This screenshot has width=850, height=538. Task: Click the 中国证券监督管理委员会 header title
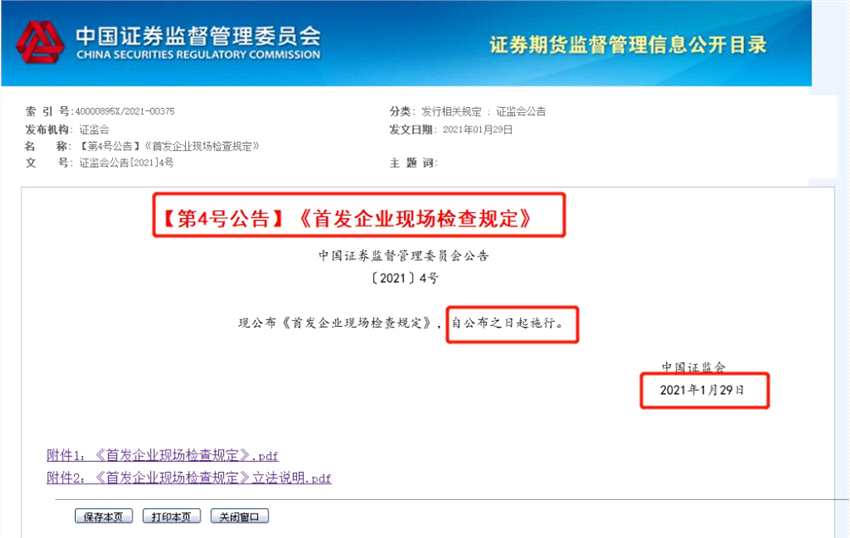point(198,36)
